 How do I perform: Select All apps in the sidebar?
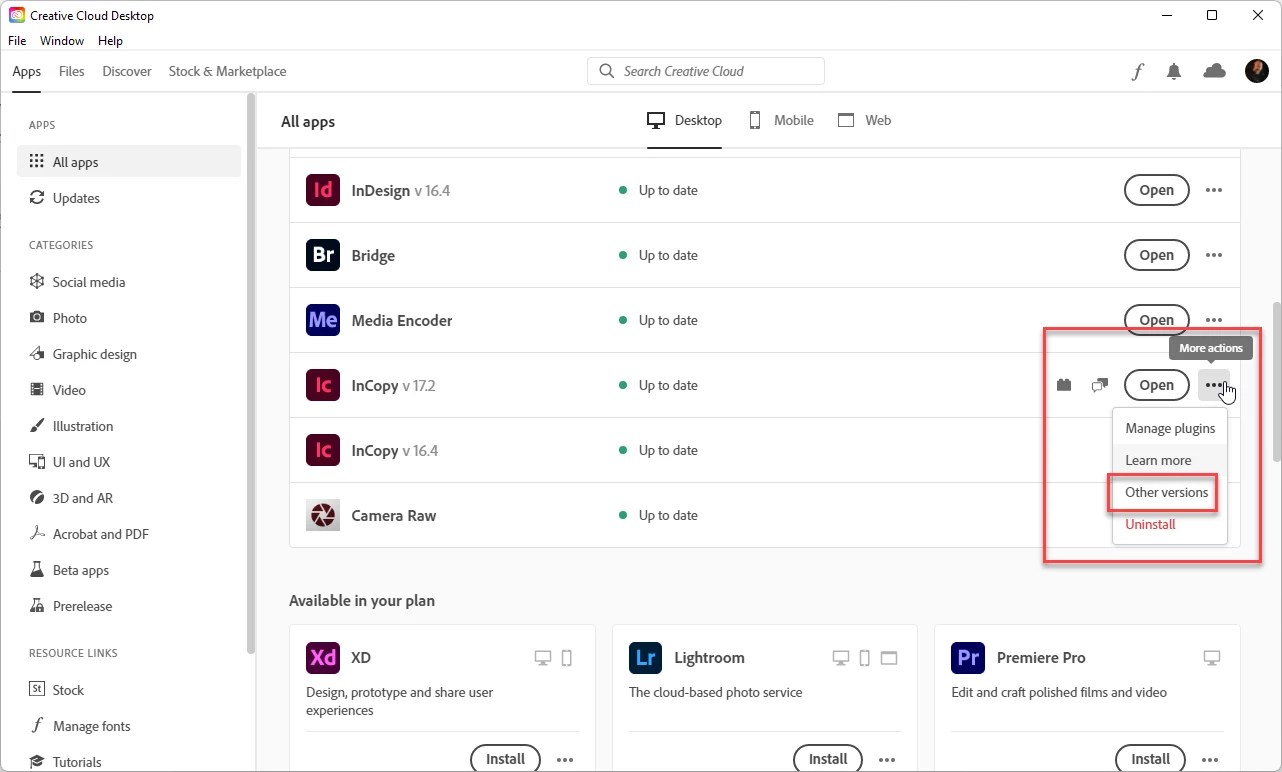pyautogui.click(x=129, y=162)
